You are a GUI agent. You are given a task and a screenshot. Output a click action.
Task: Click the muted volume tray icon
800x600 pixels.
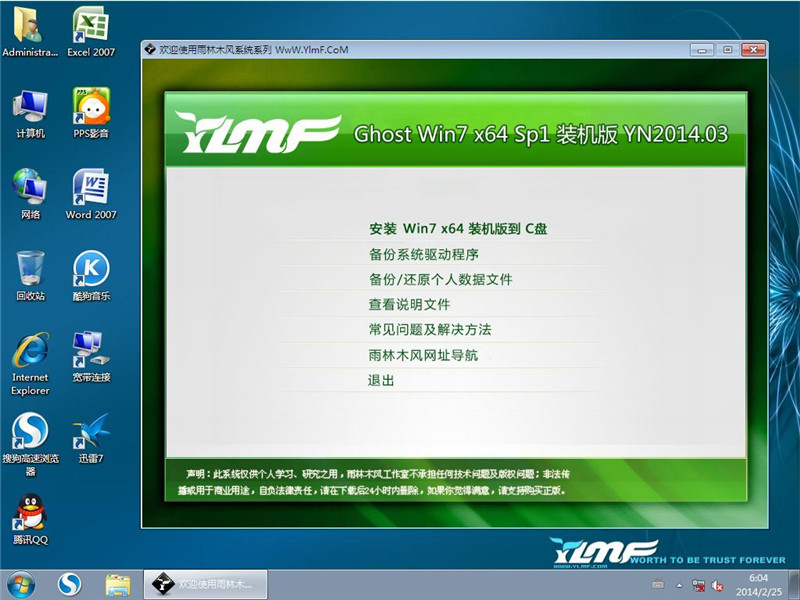pos(717,585)
